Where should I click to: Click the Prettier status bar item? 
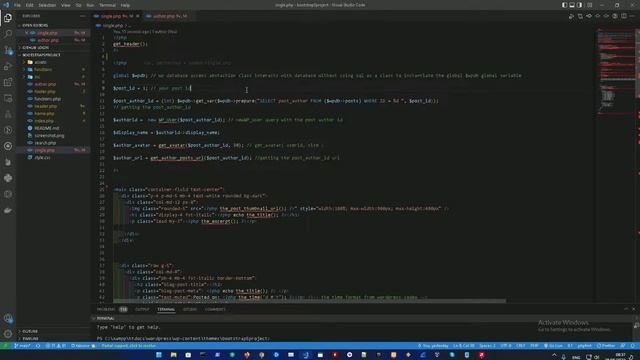coord(606,346)
